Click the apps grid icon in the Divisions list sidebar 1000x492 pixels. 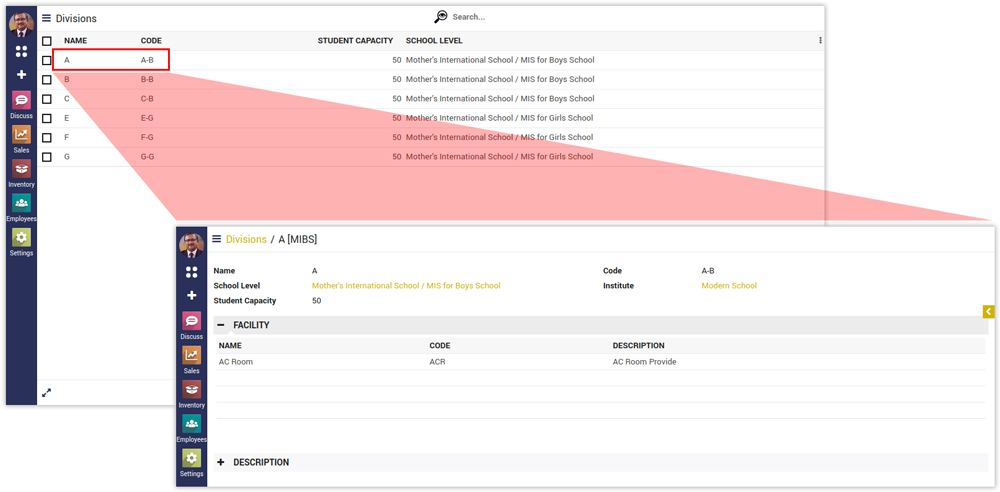(21, 51)
